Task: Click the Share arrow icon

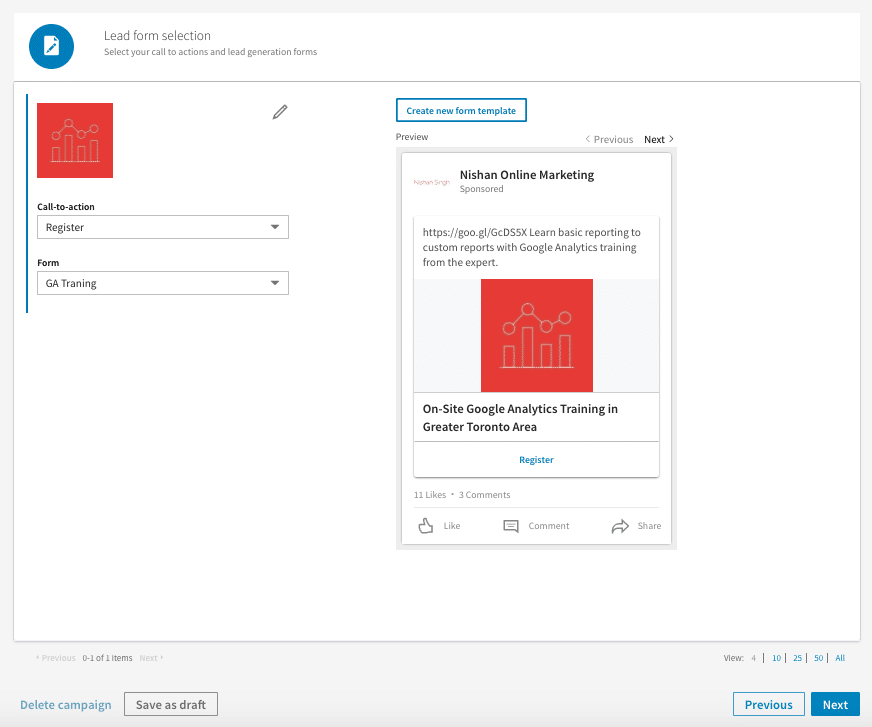Action: (x=620, y=526)
